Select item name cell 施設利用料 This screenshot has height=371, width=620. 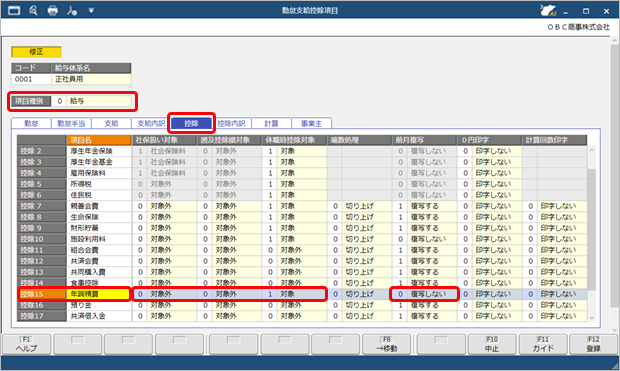(99, 239)
